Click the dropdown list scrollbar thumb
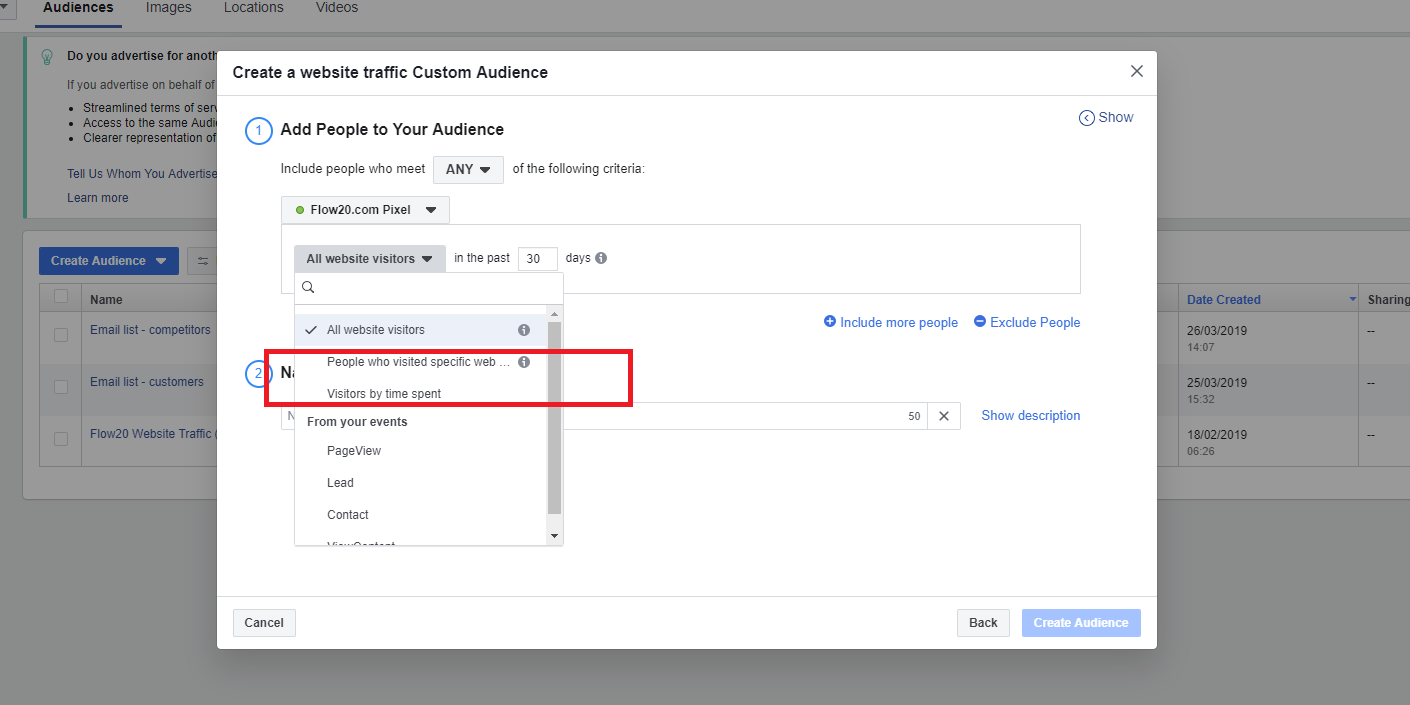Screen dimensions: 1410x705 tap(555, 418)
